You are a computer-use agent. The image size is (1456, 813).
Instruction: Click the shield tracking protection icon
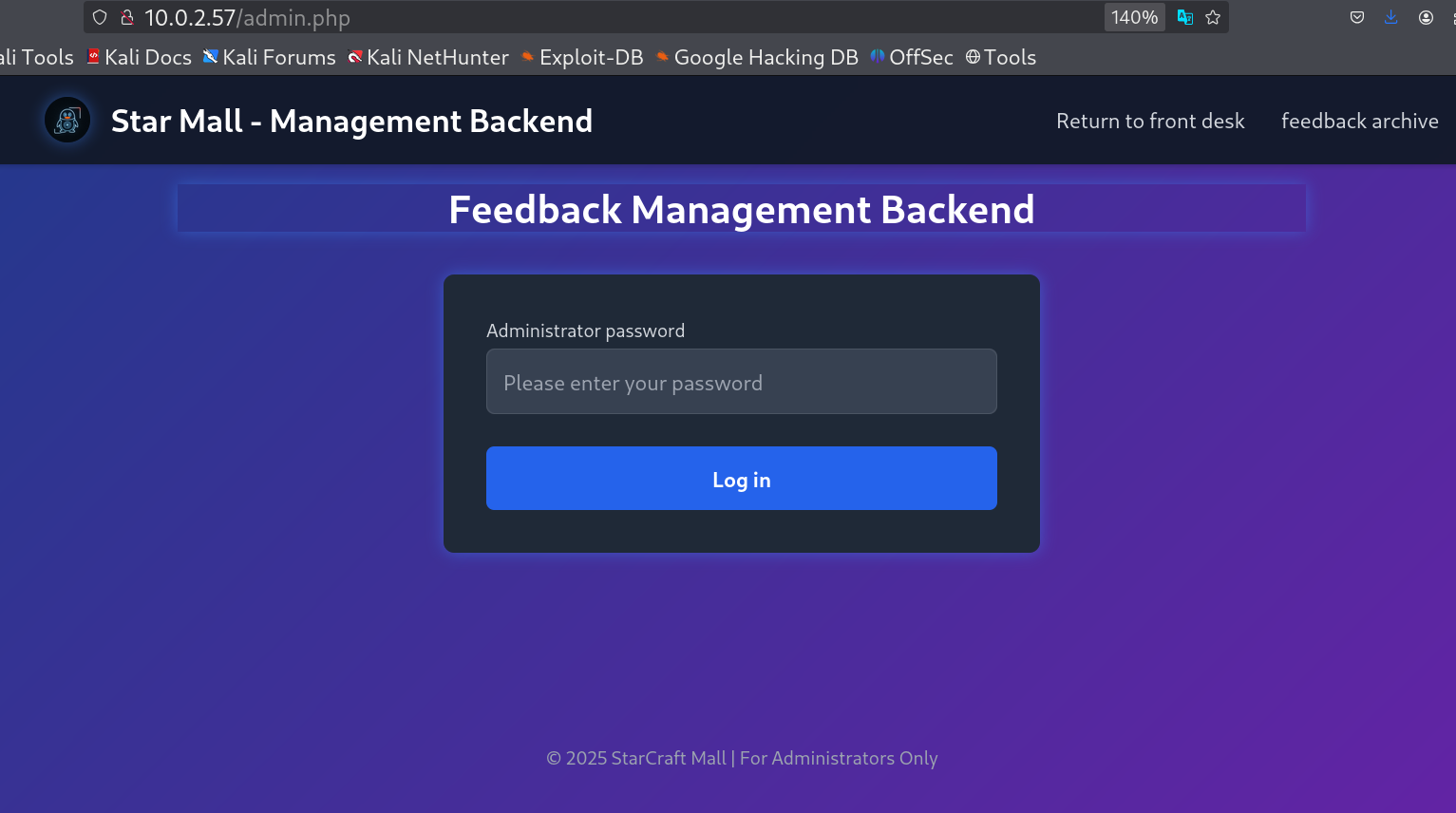[x=100, y=17]
